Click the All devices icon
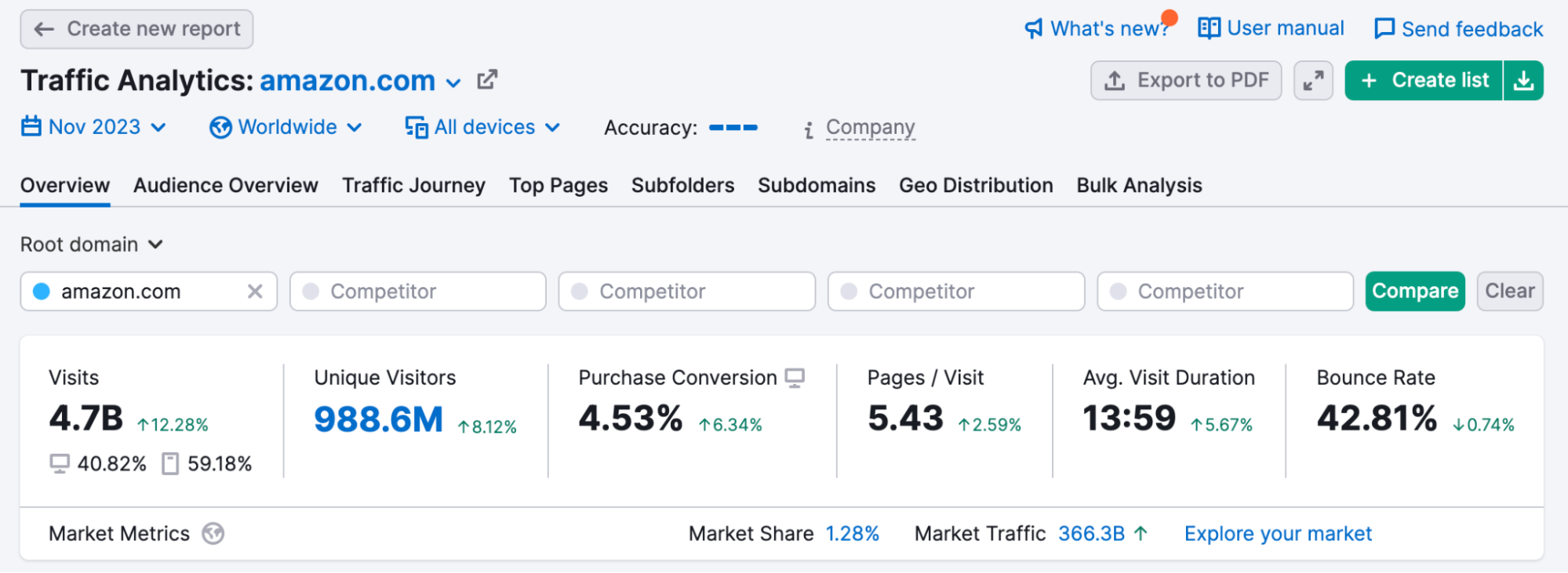The width and height of the screenshot is (1568, 573). click(417, 127)
